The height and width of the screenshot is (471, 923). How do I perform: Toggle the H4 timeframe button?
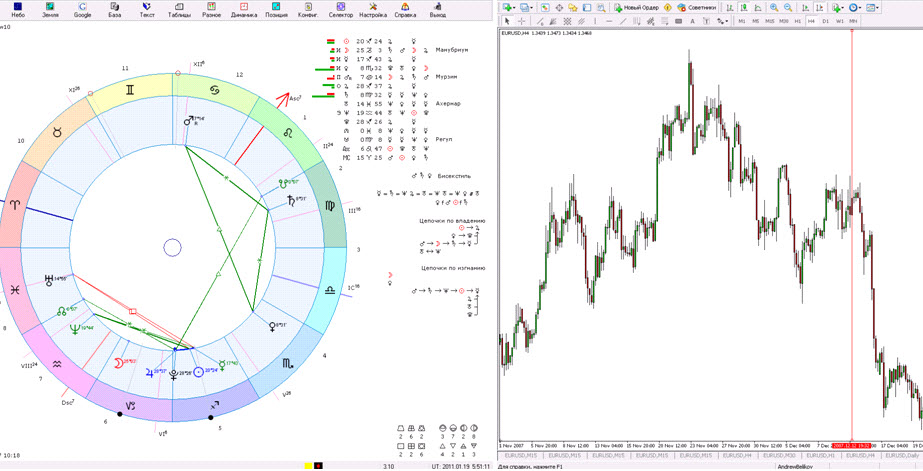click(812, 21)
